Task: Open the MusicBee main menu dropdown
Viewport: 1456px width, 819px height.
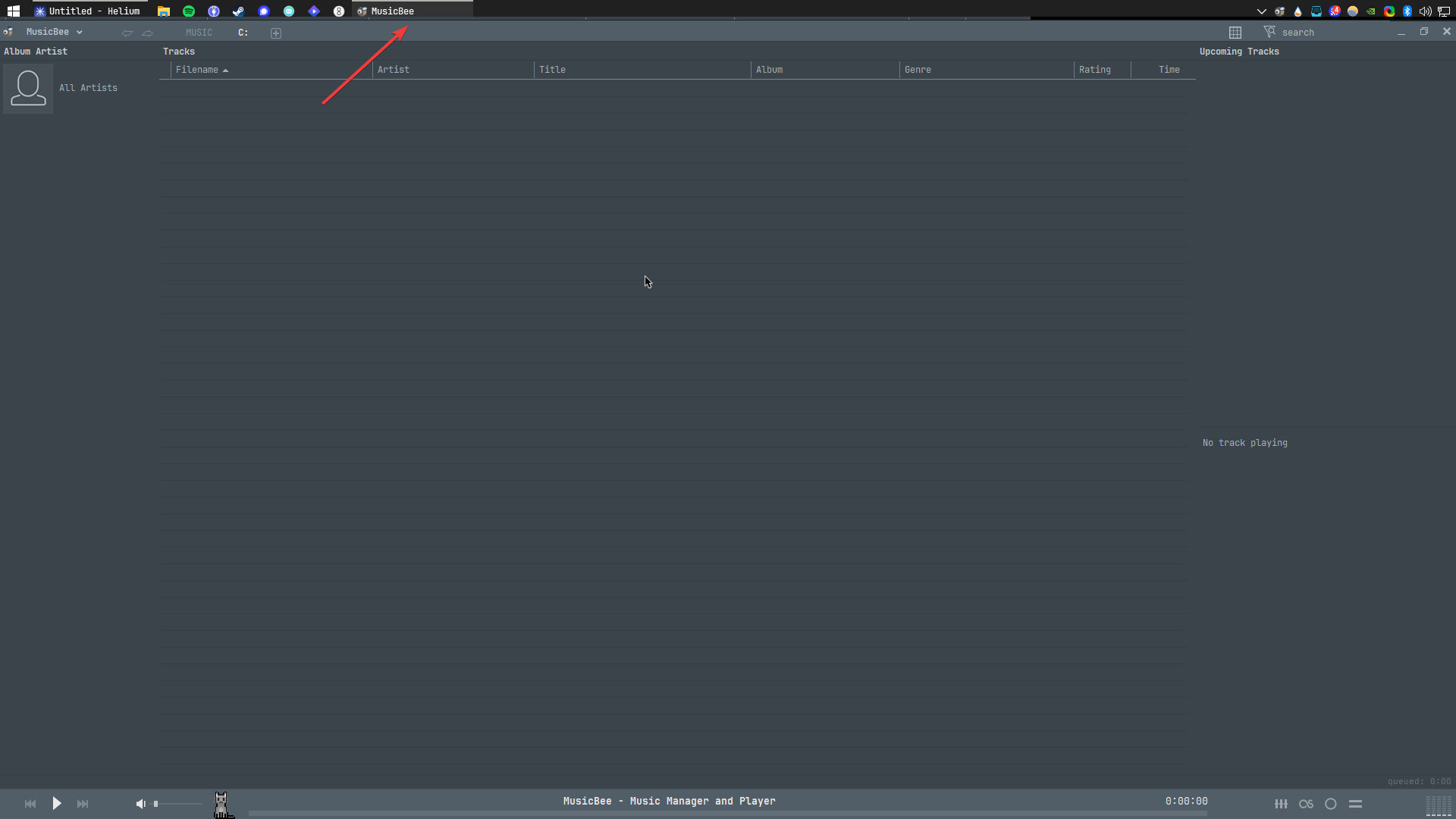Action: pos(53,32)
